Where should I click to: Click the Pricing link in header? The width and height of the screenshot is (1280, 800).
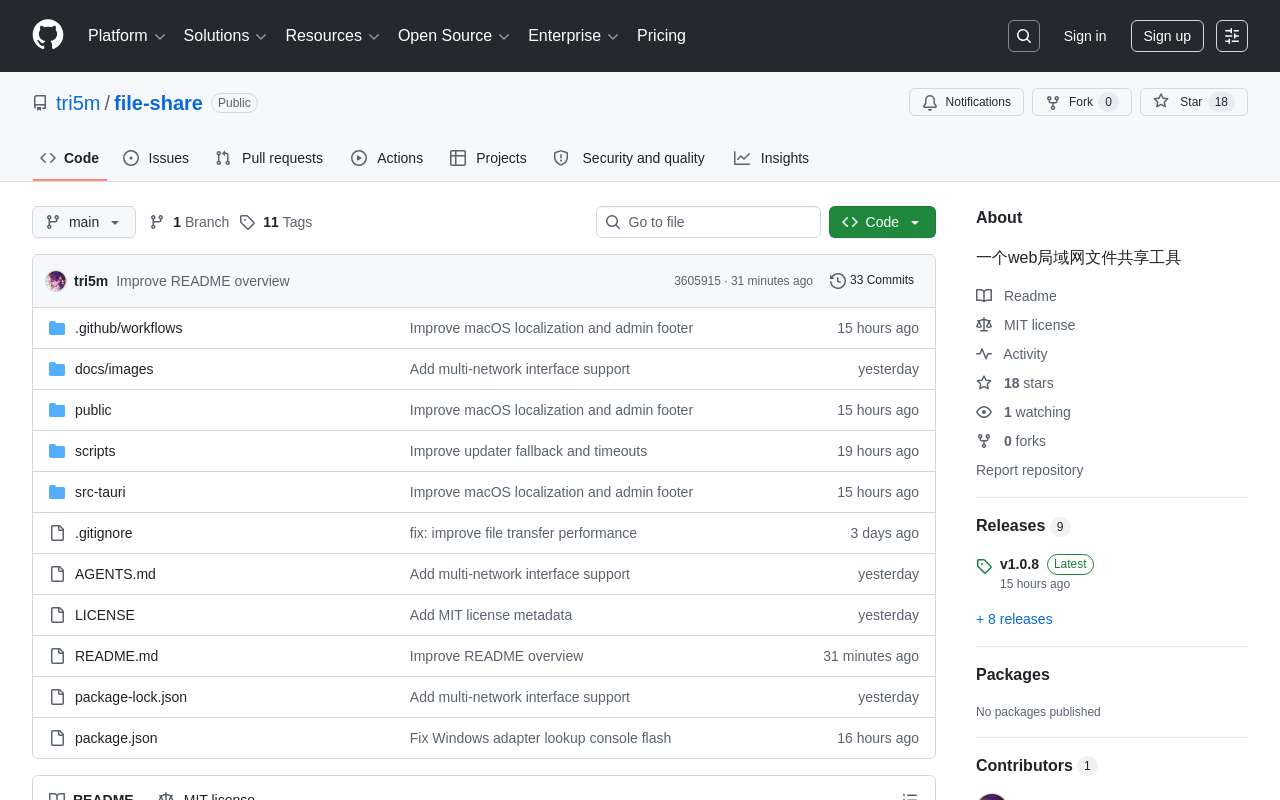pos(661,36)
